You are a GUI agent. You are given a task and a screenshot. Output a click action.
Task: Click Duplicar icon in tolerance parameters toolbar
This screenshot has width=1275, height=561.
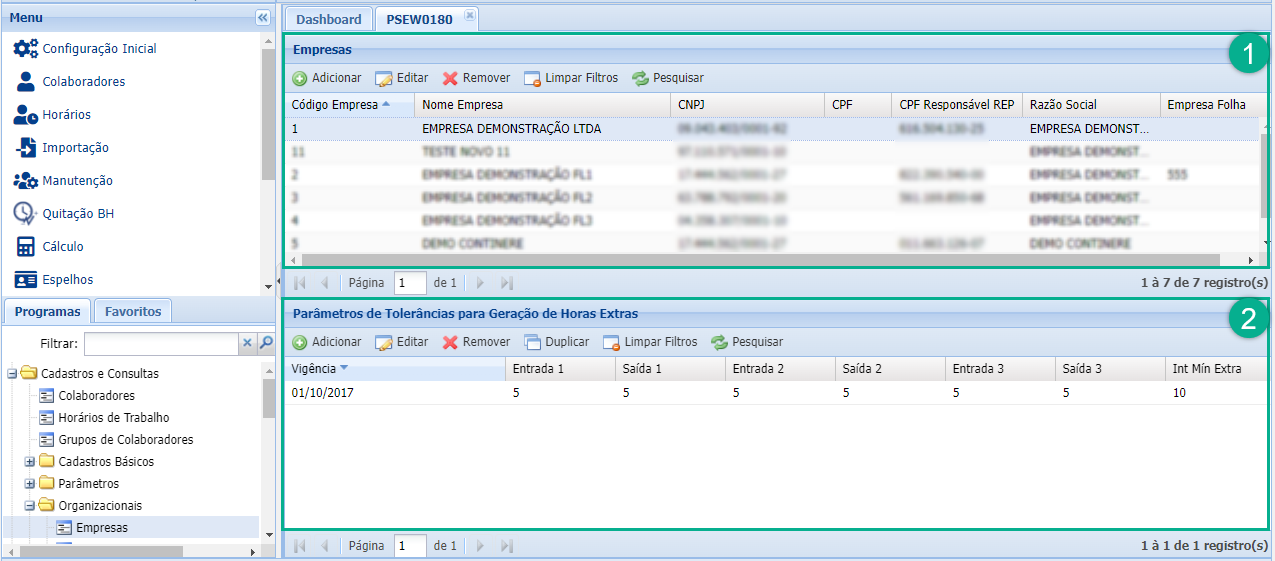(x=533, y=342)
